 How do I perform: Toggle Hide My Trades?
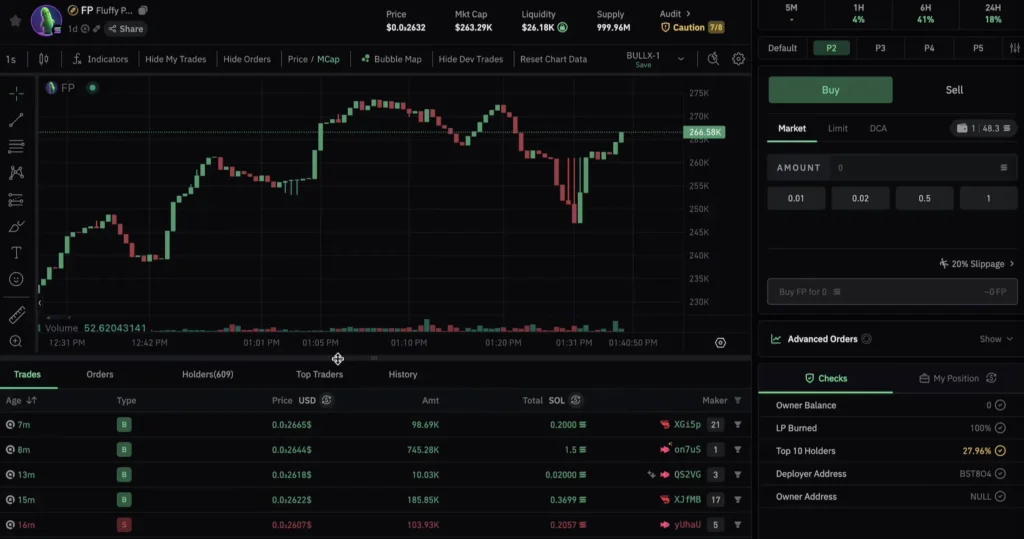tap(175, 59)
